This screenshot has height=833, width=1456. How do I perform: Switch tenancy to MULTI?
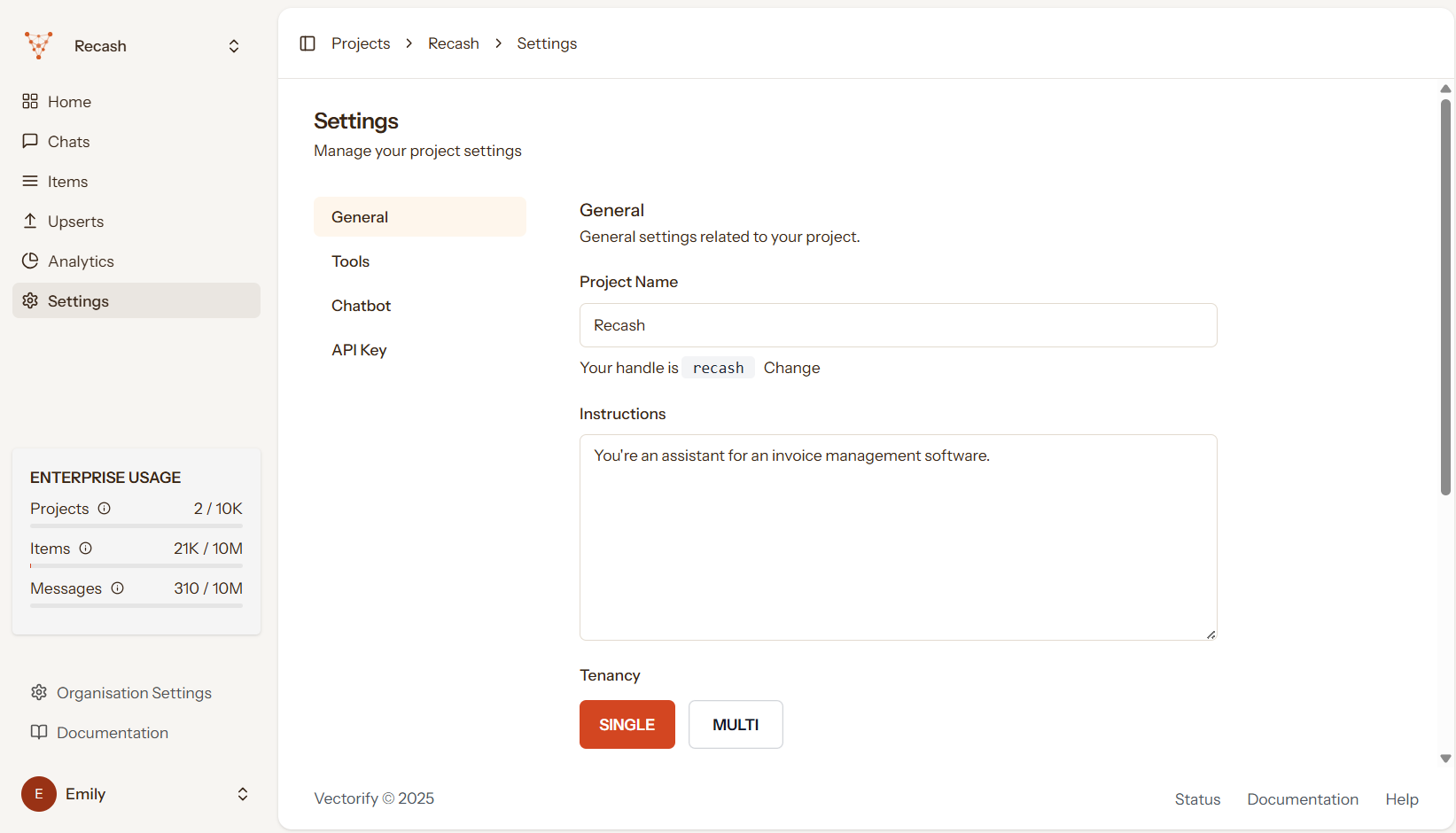click(735, 724)
